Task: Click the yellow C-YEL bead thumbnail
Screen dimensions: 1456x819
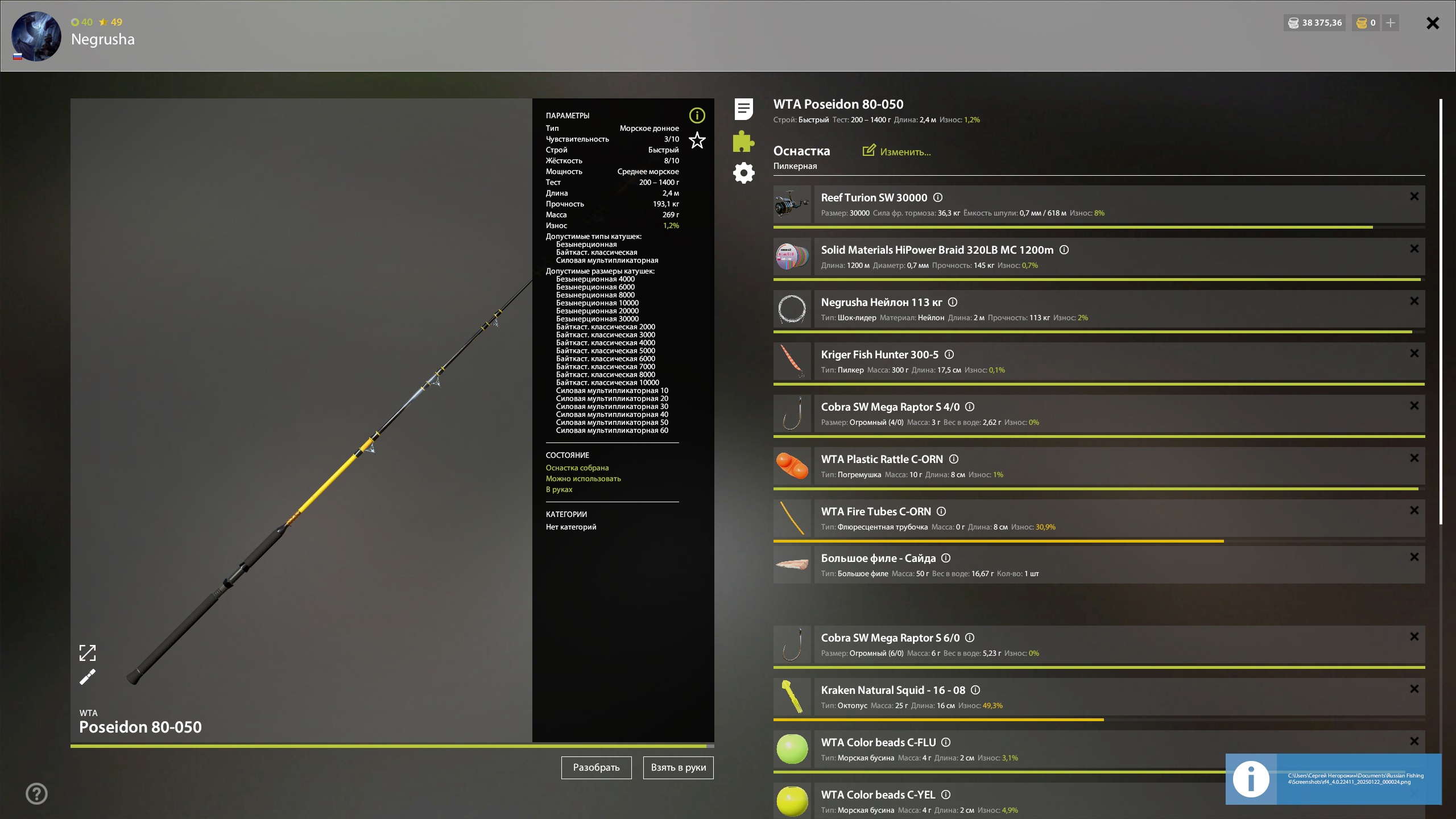Action: click(792, 801)
